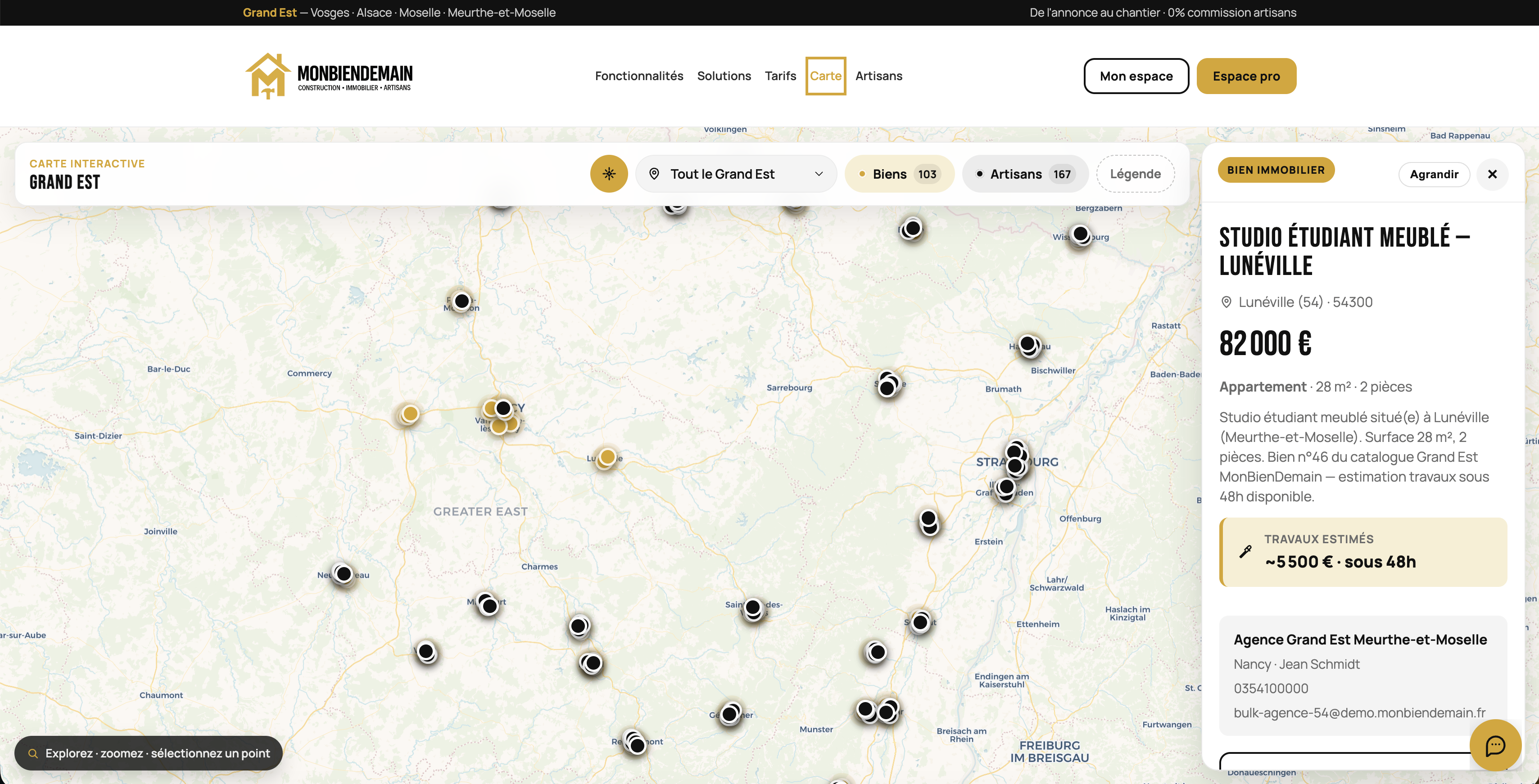Click the title "Studio étudiant meublé — Lunéville"
The width and height of the screenshot is (1539, 784).
(1344, 251)
